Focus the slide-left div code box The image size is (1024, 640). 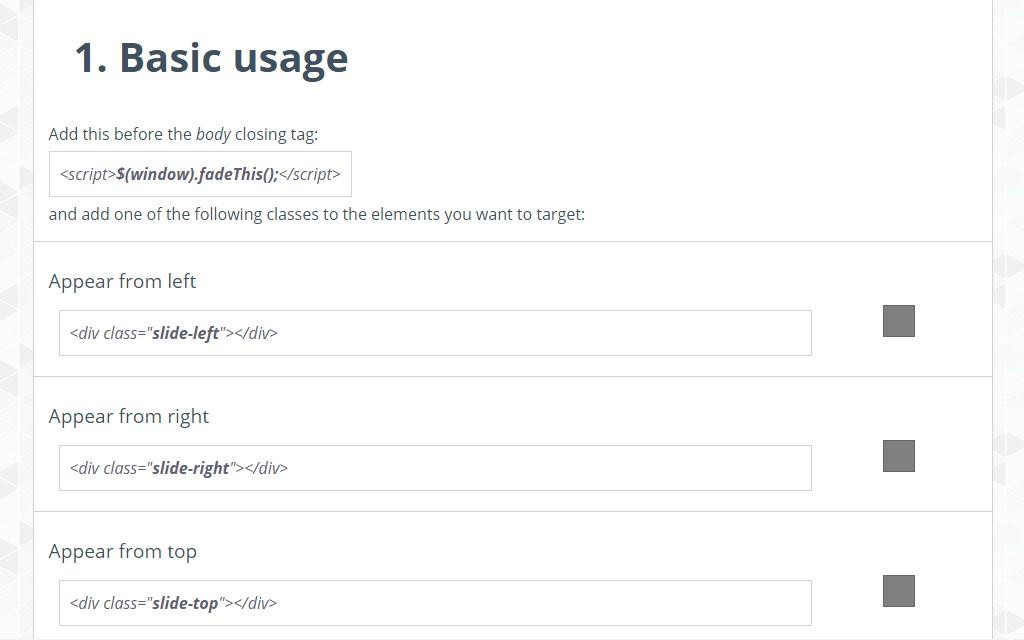pos(435,333)
